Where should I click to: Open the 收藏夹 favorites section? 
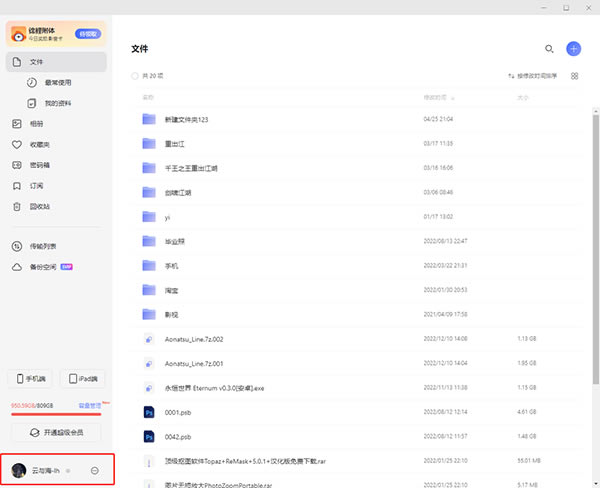point(39,144)
